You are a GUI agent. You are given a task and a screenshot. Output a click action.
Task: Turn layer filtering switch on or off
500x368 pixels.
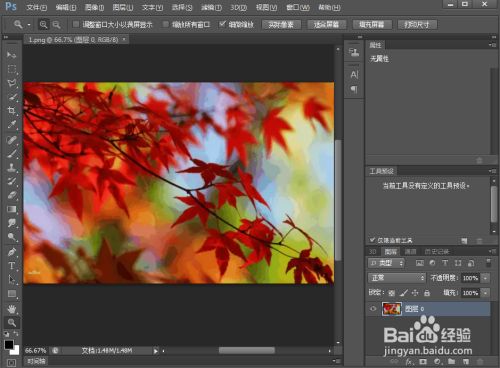488,263
